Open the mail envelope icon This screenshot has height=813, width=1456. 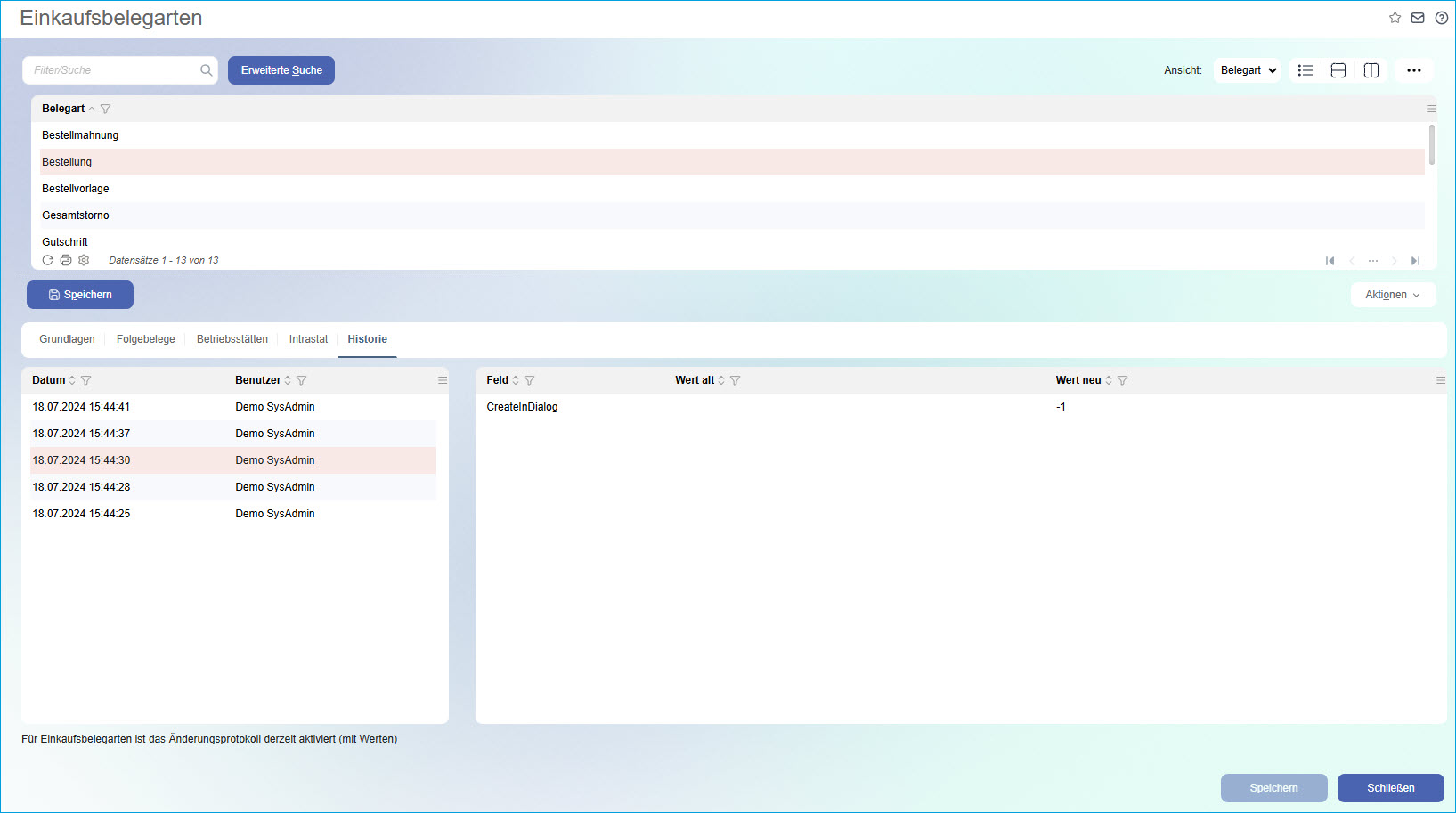pos(1418,18)
